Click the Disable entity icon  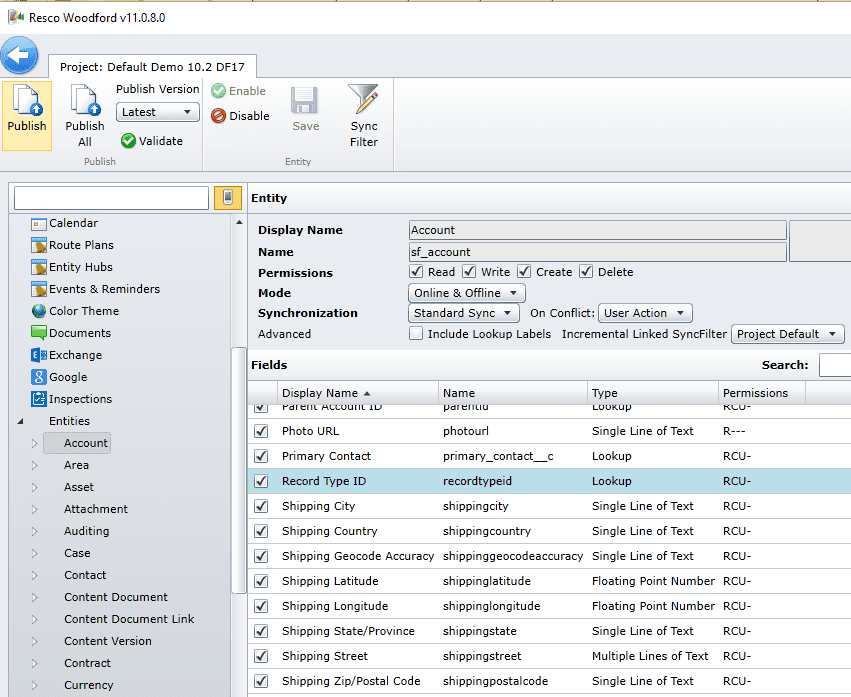pos(219,116)
